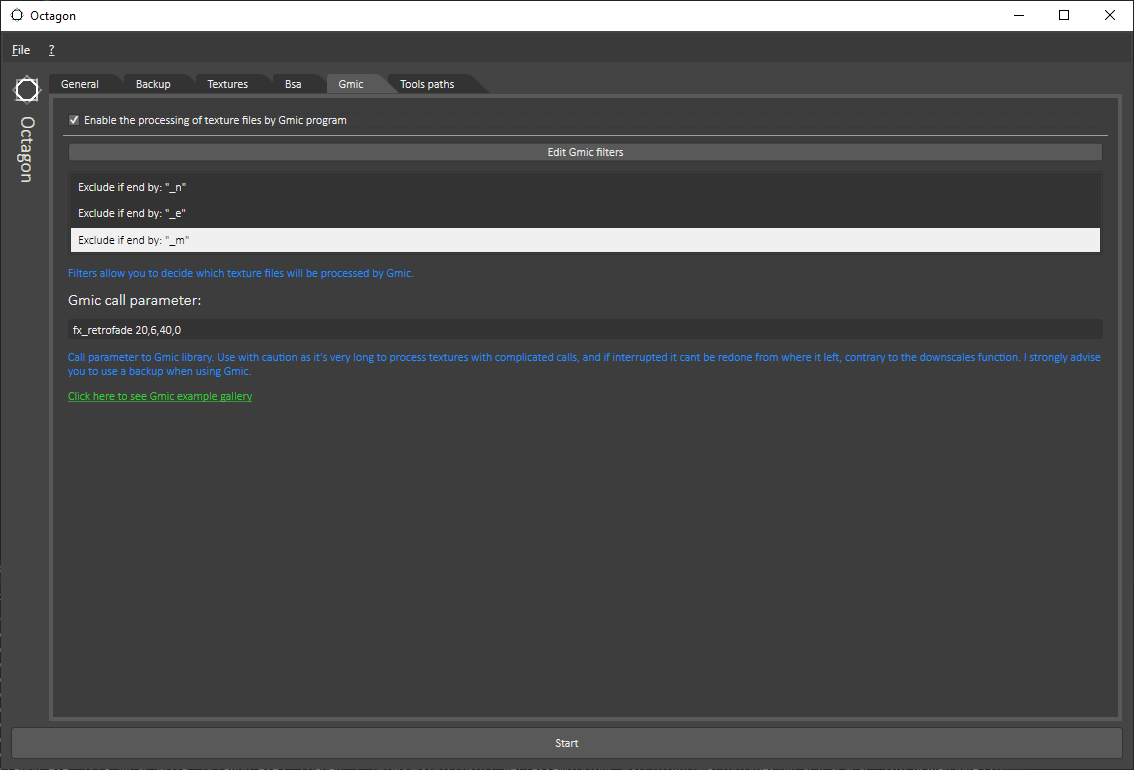Select the Exclude if end by "_e" filter

click(x=584, y=213)
